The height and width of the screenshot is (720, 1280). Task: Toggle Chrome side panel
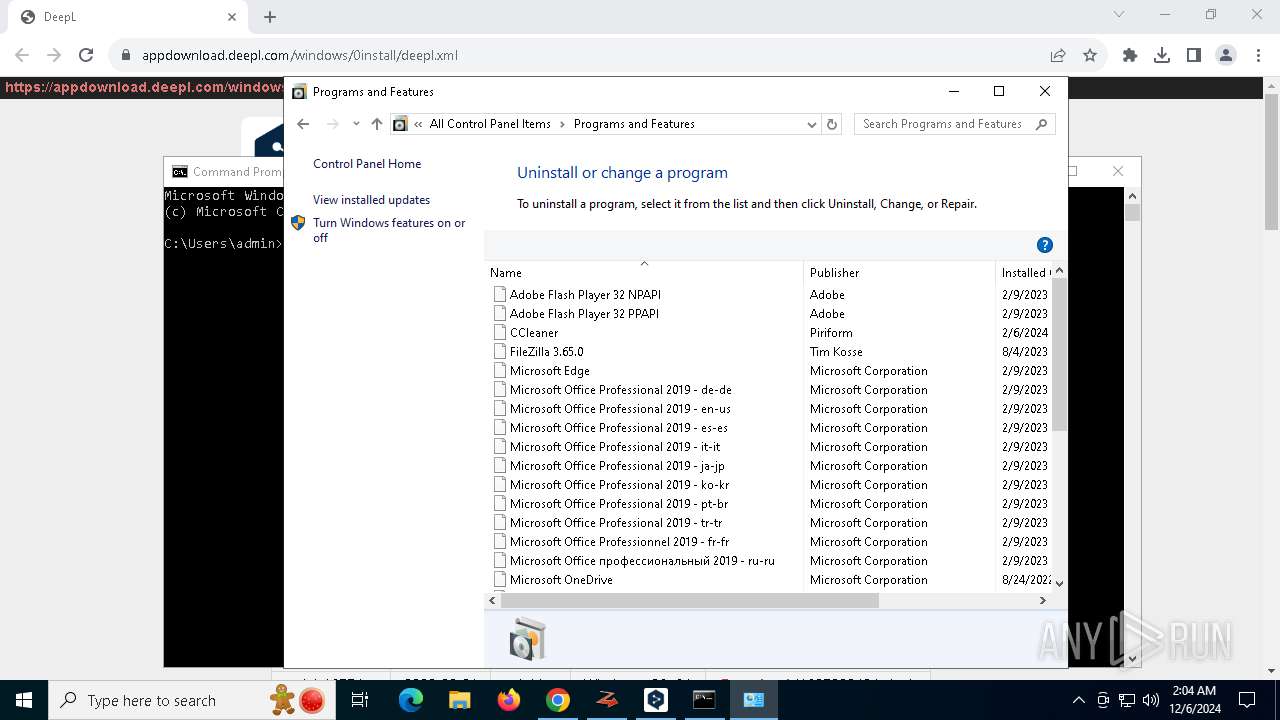(1194, 56)
